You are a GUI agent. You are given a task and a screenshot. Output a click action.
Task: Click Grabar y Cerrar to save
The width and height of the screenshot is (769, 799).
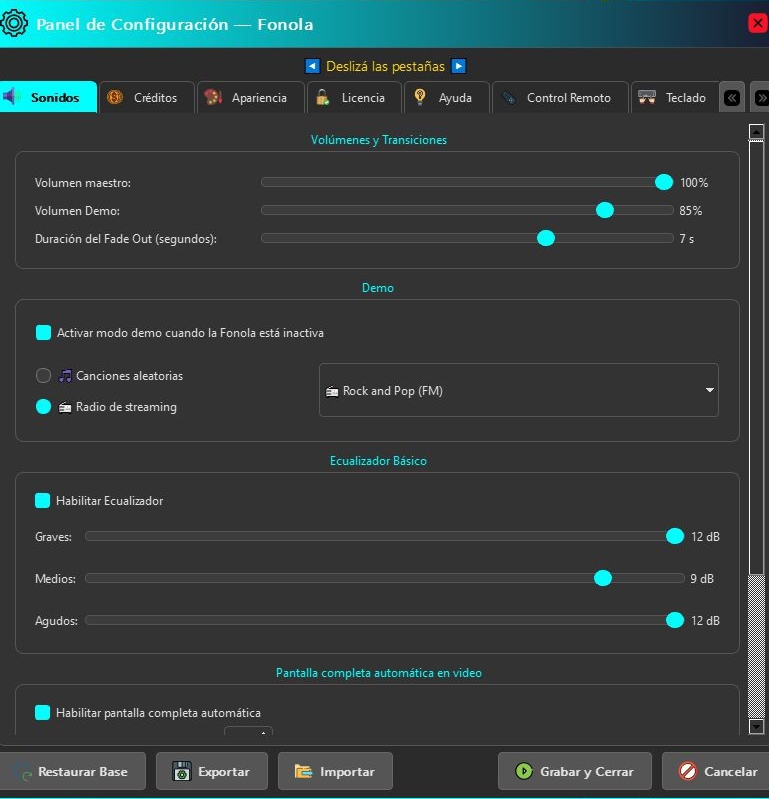575,771
